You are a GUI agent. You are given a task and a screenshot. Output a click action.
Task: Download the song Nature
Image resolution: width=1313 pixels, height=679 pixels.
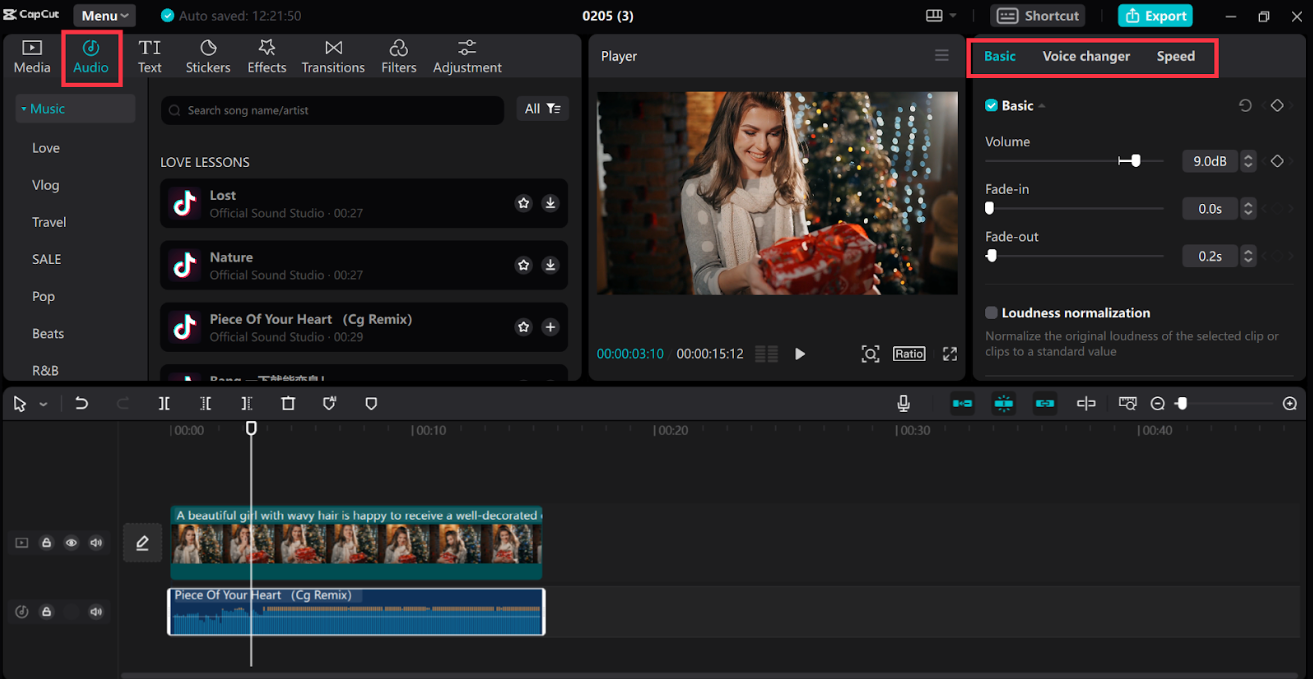tap(550, 265)
